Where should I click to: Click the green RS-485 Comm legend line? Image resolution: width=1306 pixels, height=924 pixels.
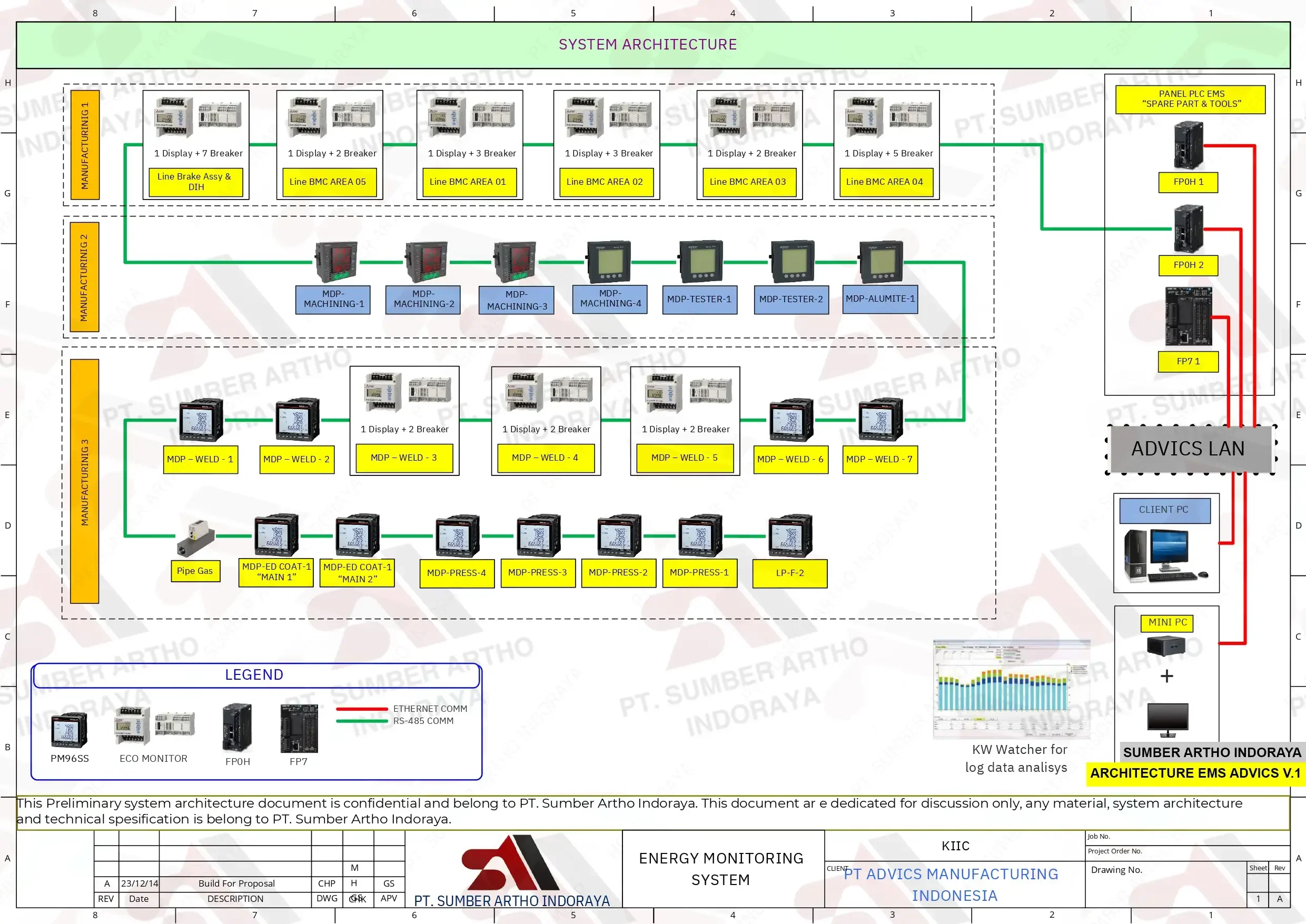(362, 721)
